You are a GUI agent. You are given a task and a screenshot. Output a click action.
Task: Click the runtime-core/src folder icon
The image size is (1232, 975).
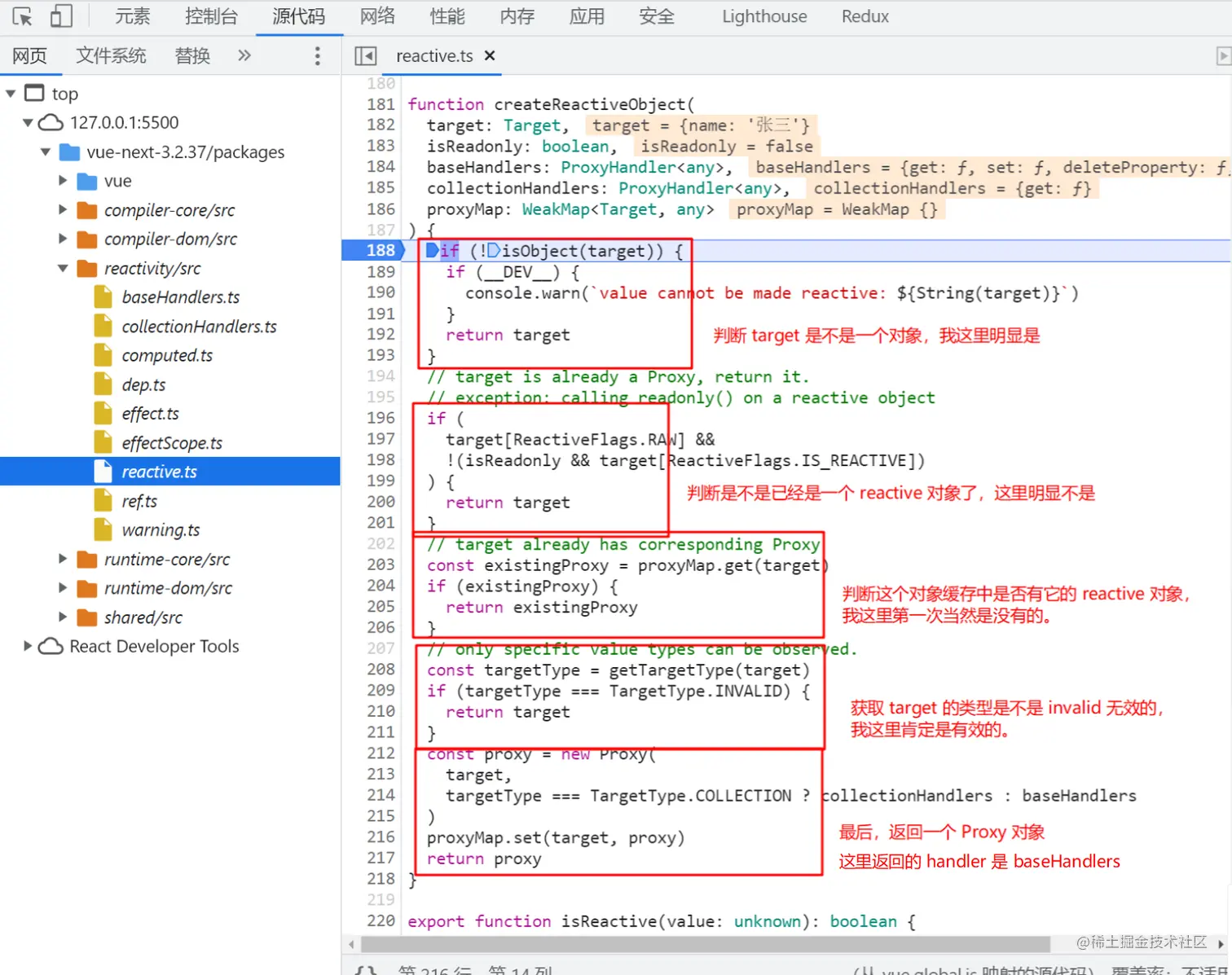pos(86,560)
